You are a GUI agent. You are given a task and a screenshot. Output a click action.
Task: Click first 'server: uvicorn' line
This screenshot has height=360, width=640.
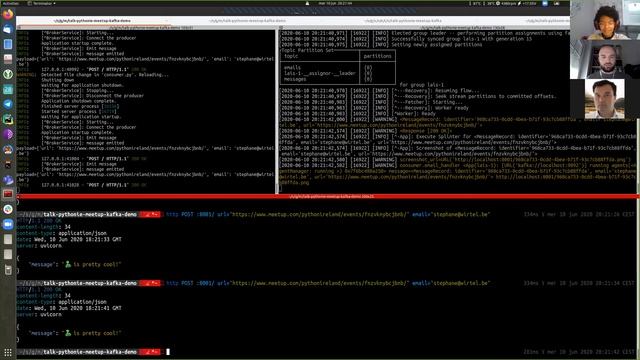coord(40,246)
